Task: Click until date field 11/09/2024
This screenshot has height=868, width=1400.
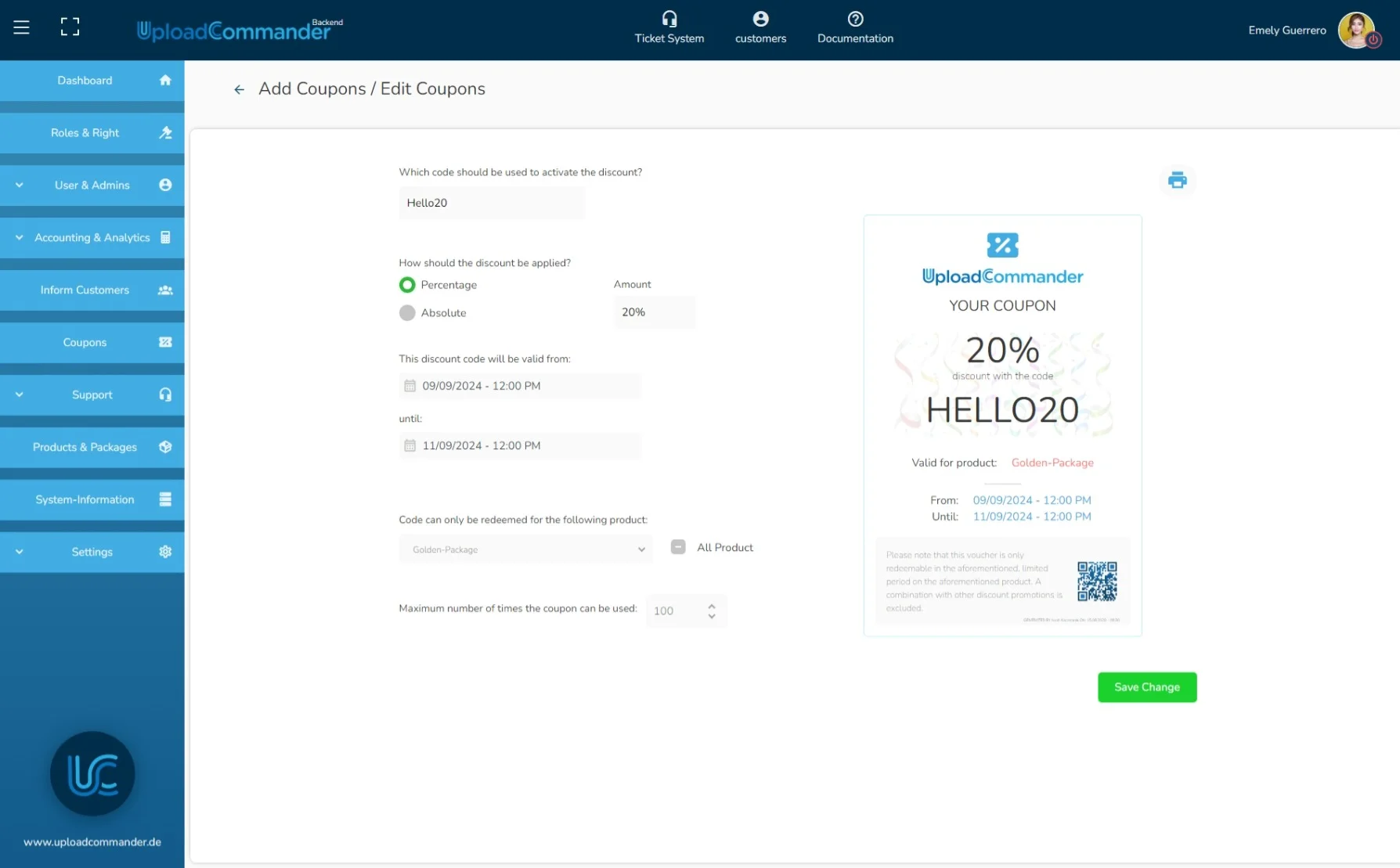Action: [520, 445]
